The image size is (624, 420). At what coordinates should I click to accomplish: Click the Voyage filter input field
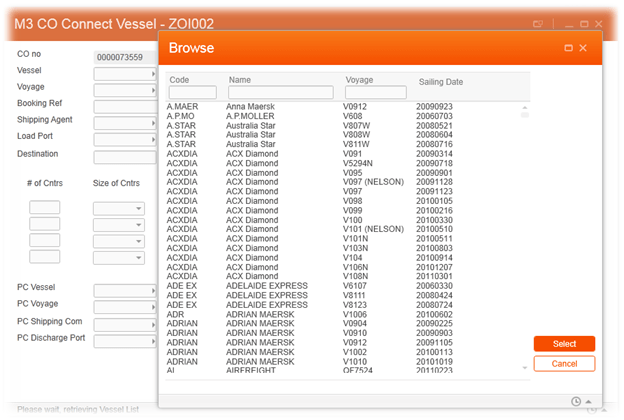(375, 93)
